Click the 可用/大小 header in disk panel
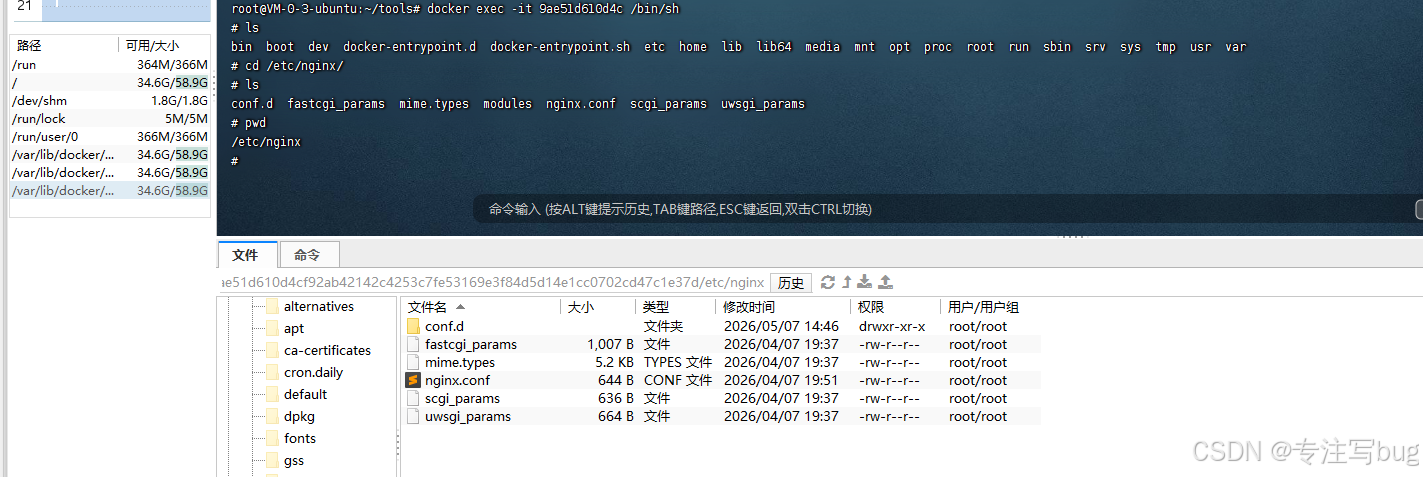The height and width of the screenshot is (477, 1423). (x=152, y=45)
